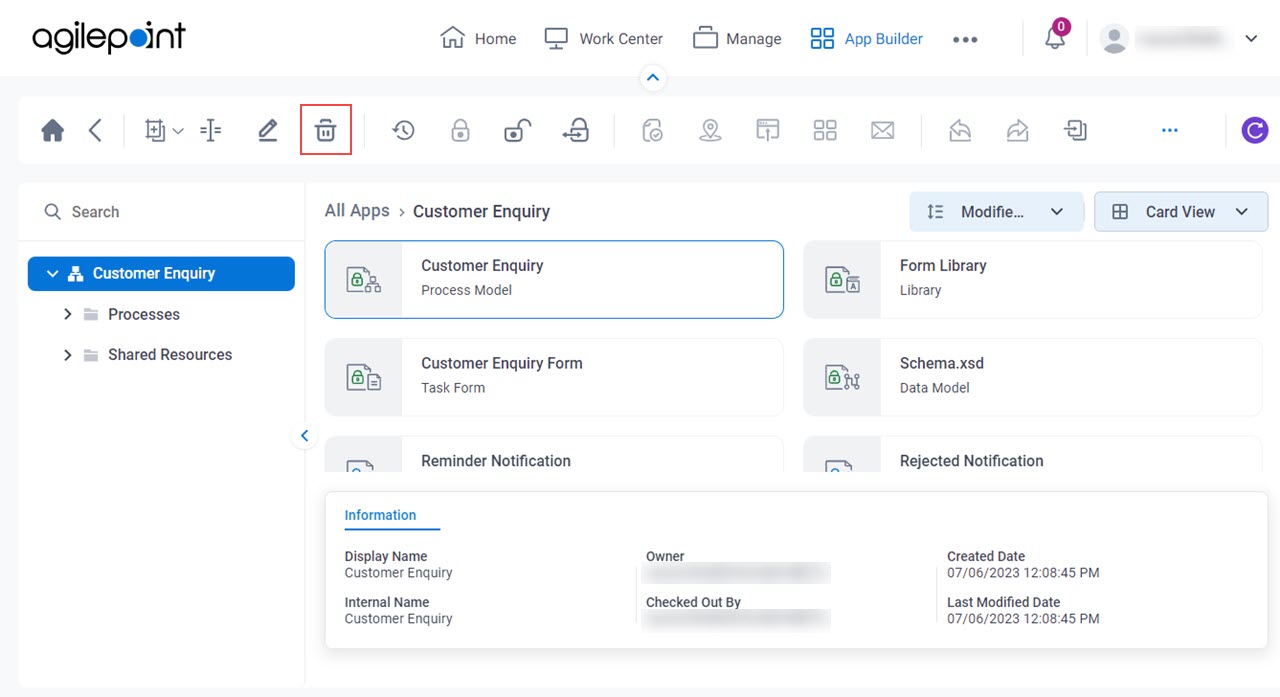Click the Display Name value Customer Enquiry
Screen dimensions: 1280x697
tap(398, 573)
